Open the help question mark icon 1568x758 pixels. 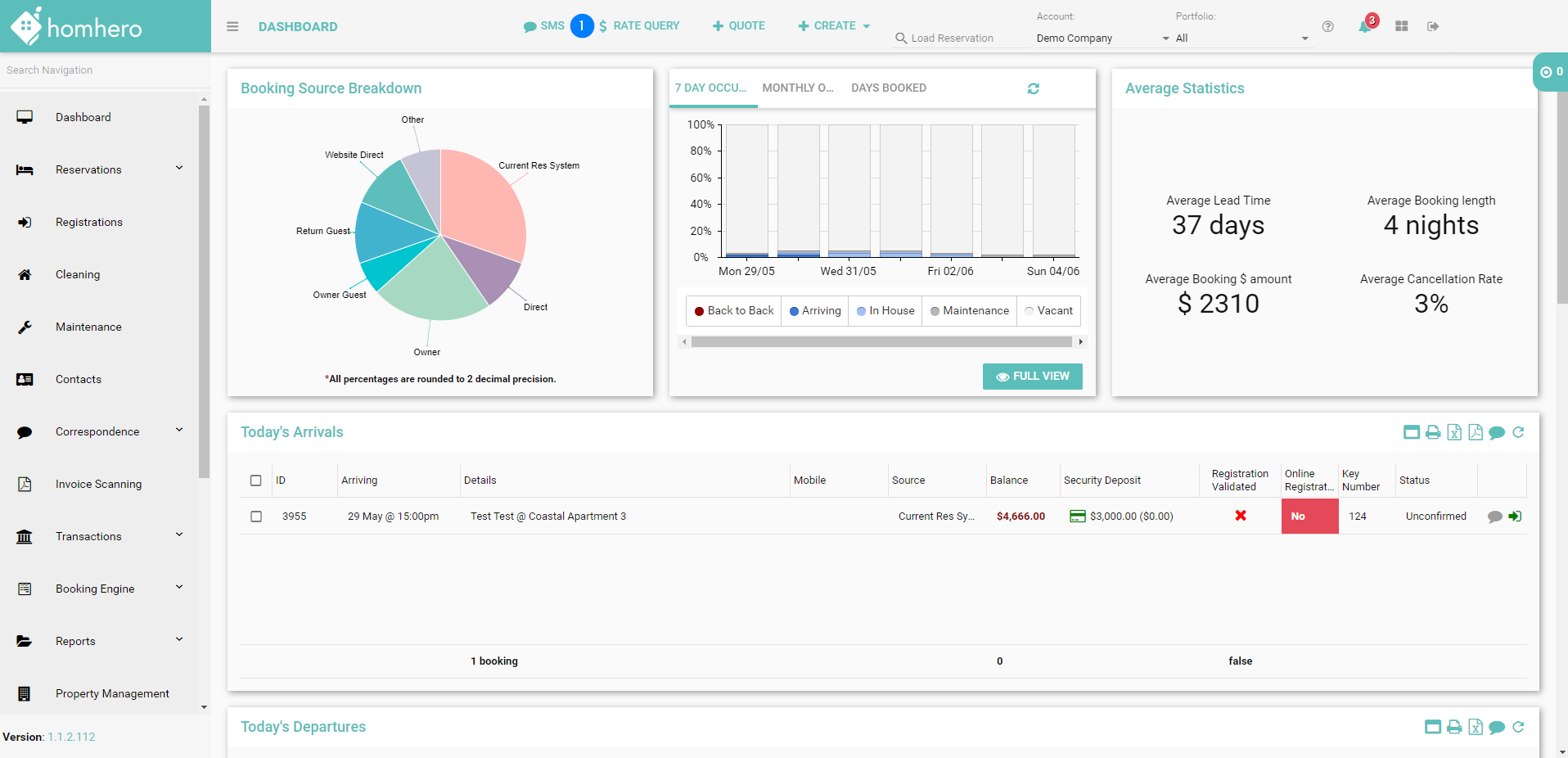pos(1327,26)
